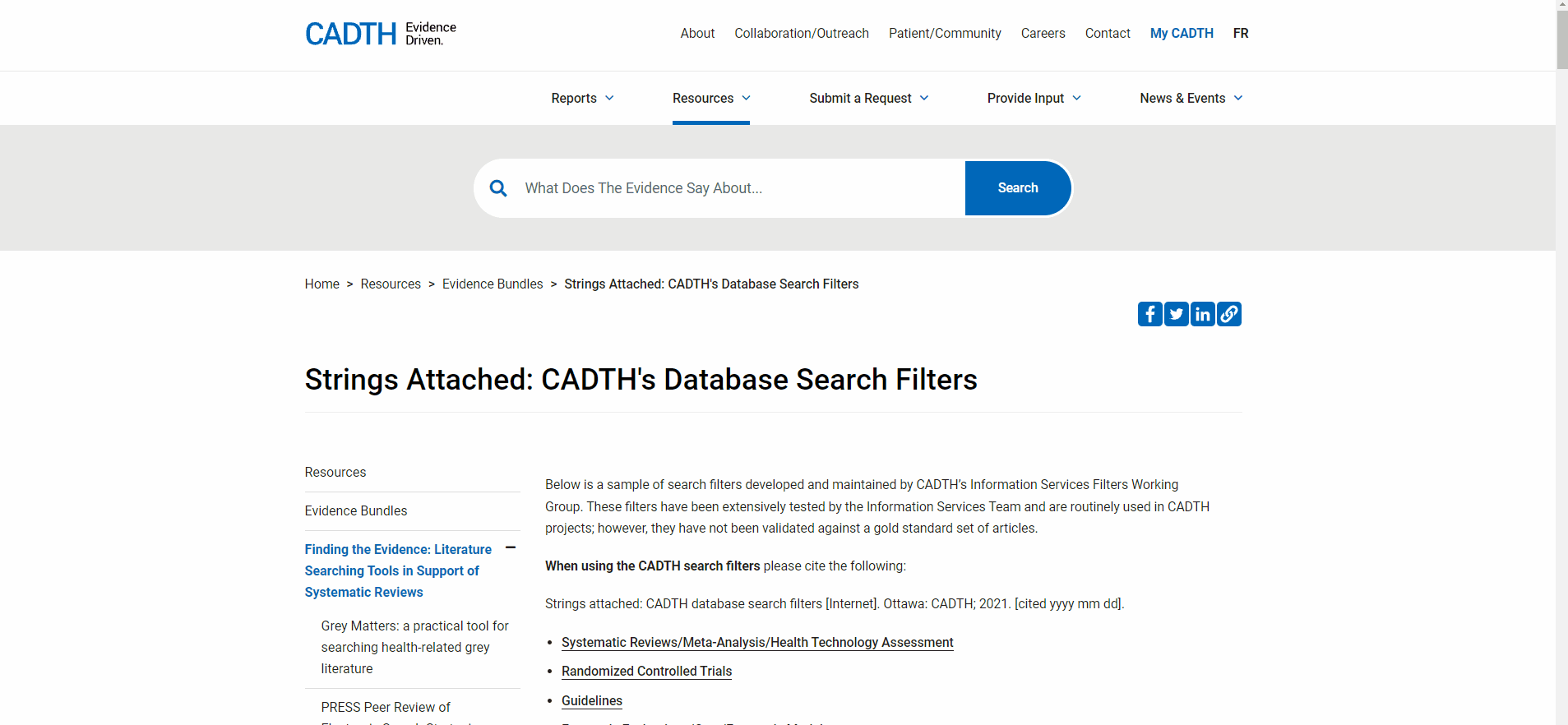Collapse Finding the Evidence sidebar section

pyautogui.click(x=511, y=547)
